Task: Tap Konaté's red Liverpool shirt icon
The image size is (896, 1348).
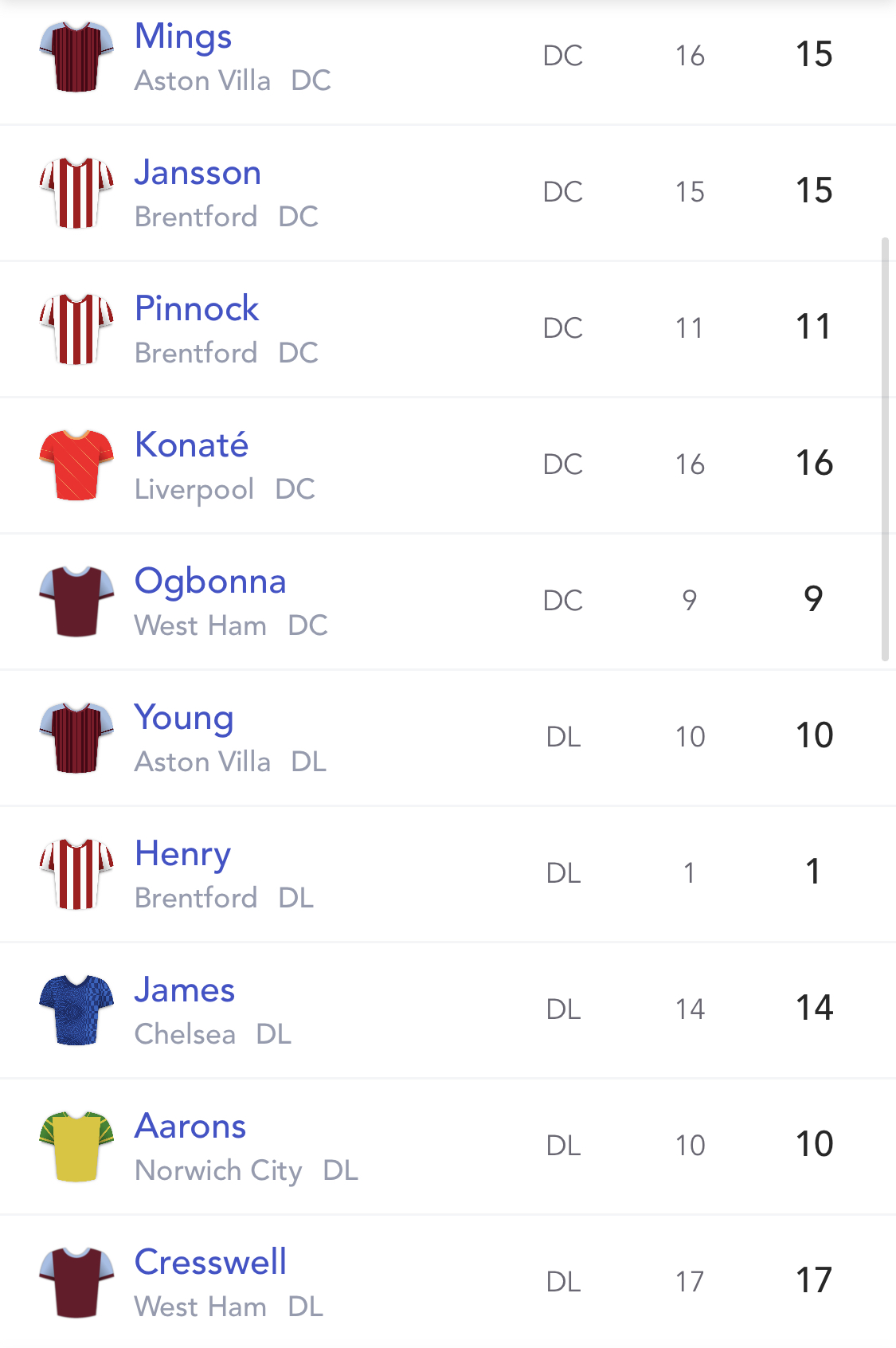Action: pos(76,465)
